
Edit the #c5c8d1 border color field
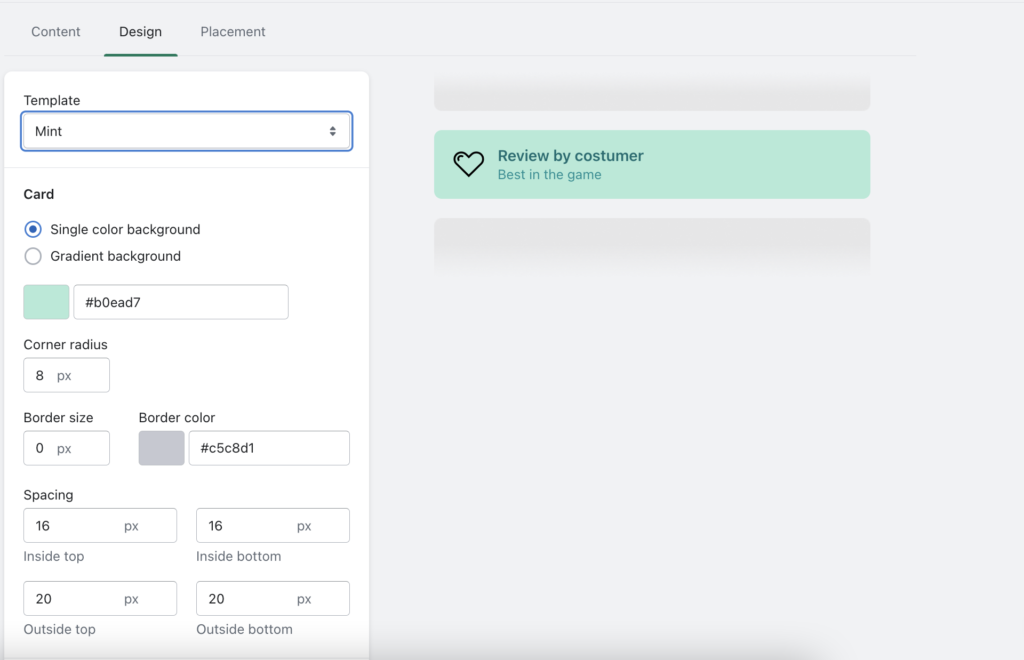point(269,448)
